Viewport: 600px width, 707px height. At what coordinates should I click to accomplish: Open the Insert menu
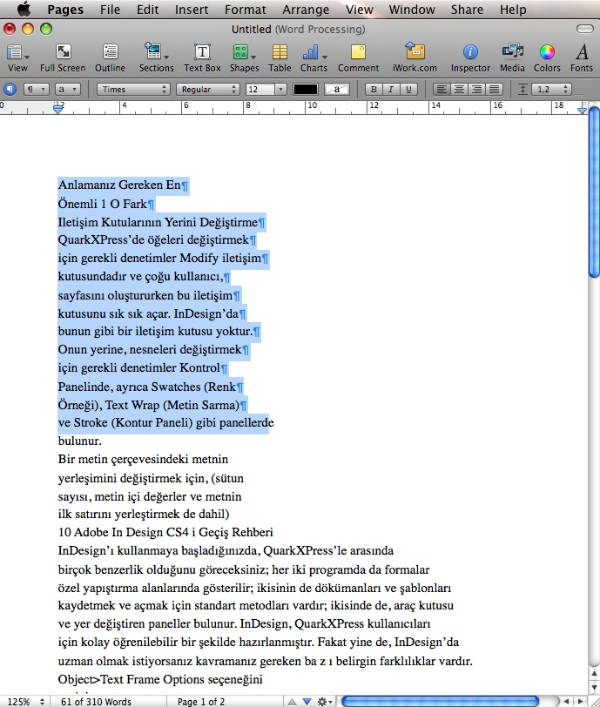pos(192,9)
